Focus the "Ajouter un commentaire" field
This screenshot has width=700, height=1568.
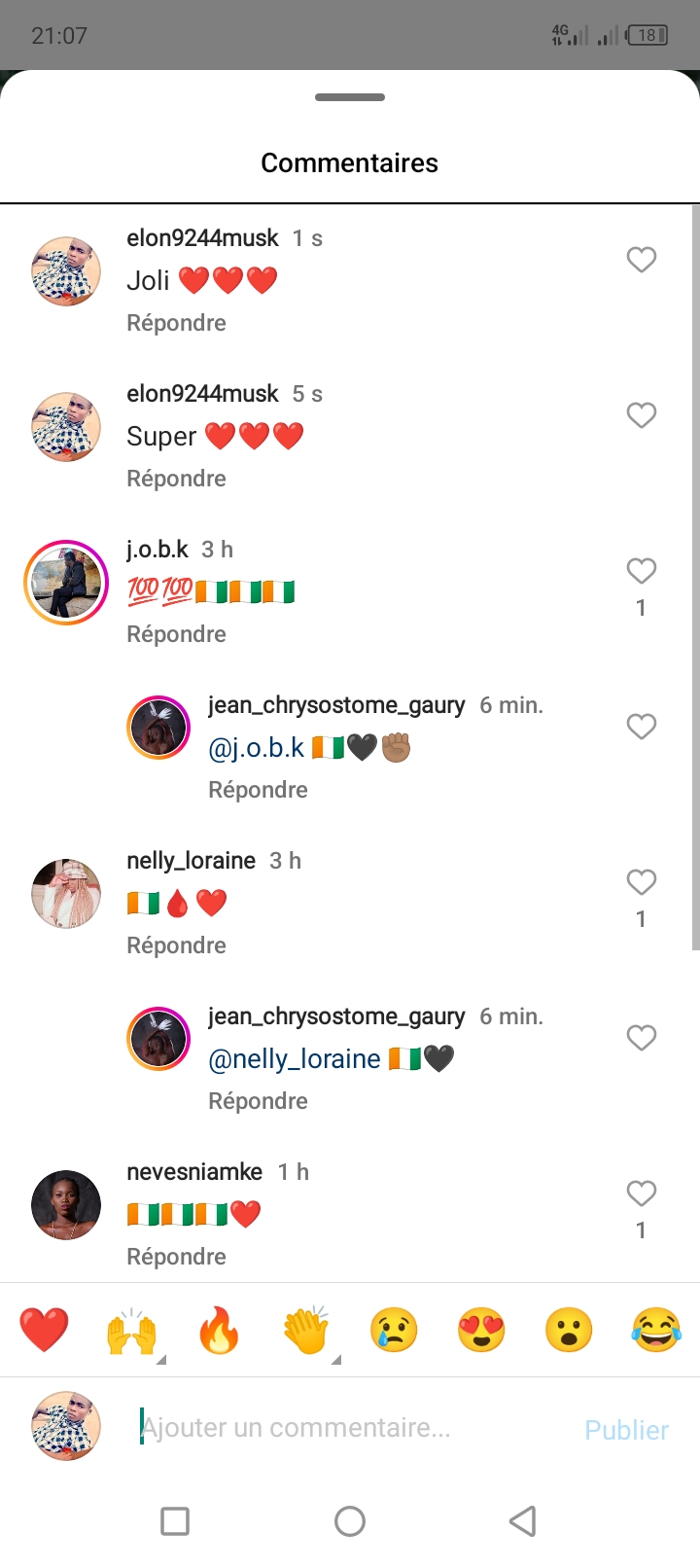[350, 1428]
